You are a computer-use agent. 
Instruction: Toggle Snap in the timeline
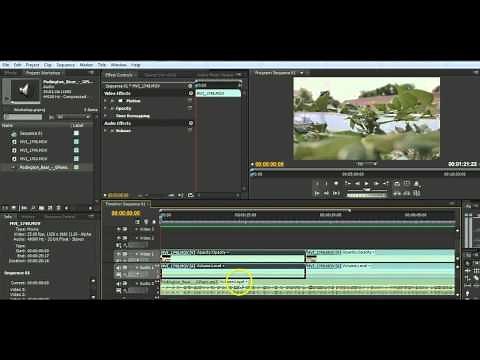coord(138,222)
